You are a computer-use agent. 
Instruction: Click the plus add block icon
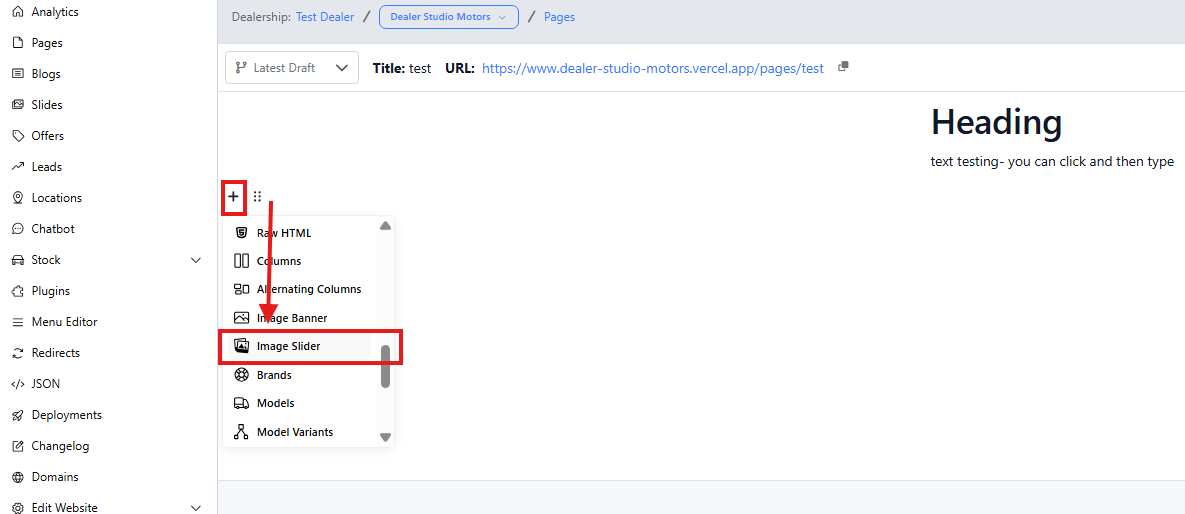tap(233, 197)
